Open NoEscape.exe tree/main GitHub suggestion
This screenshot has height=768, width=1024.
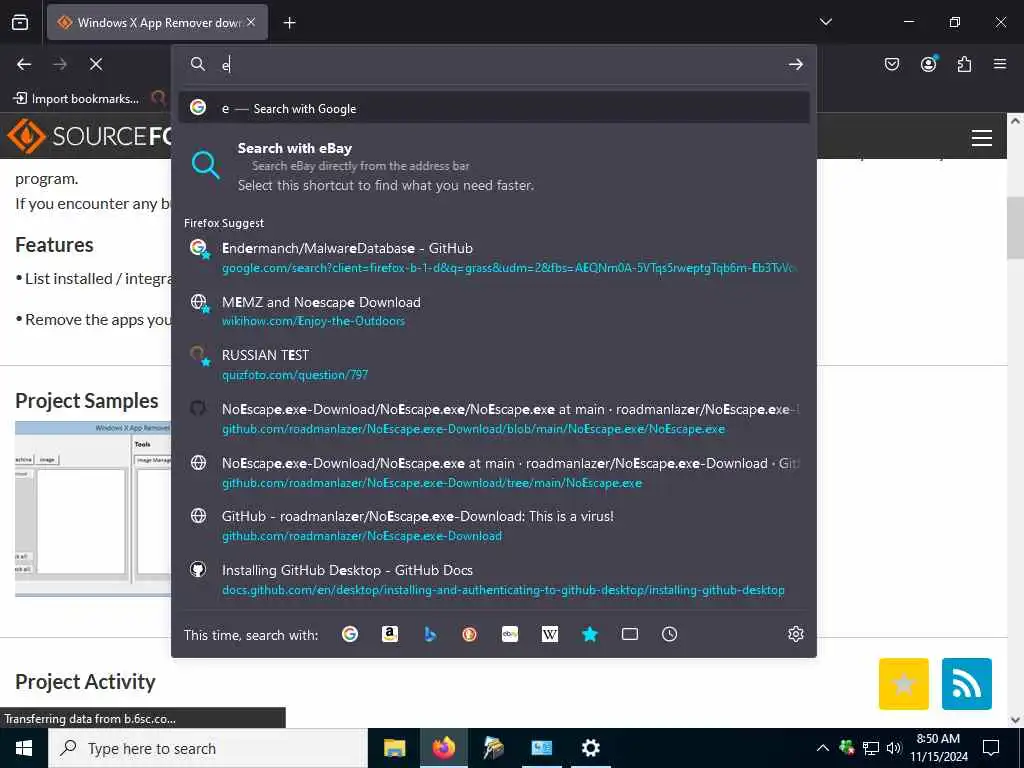tap(494, 473)
